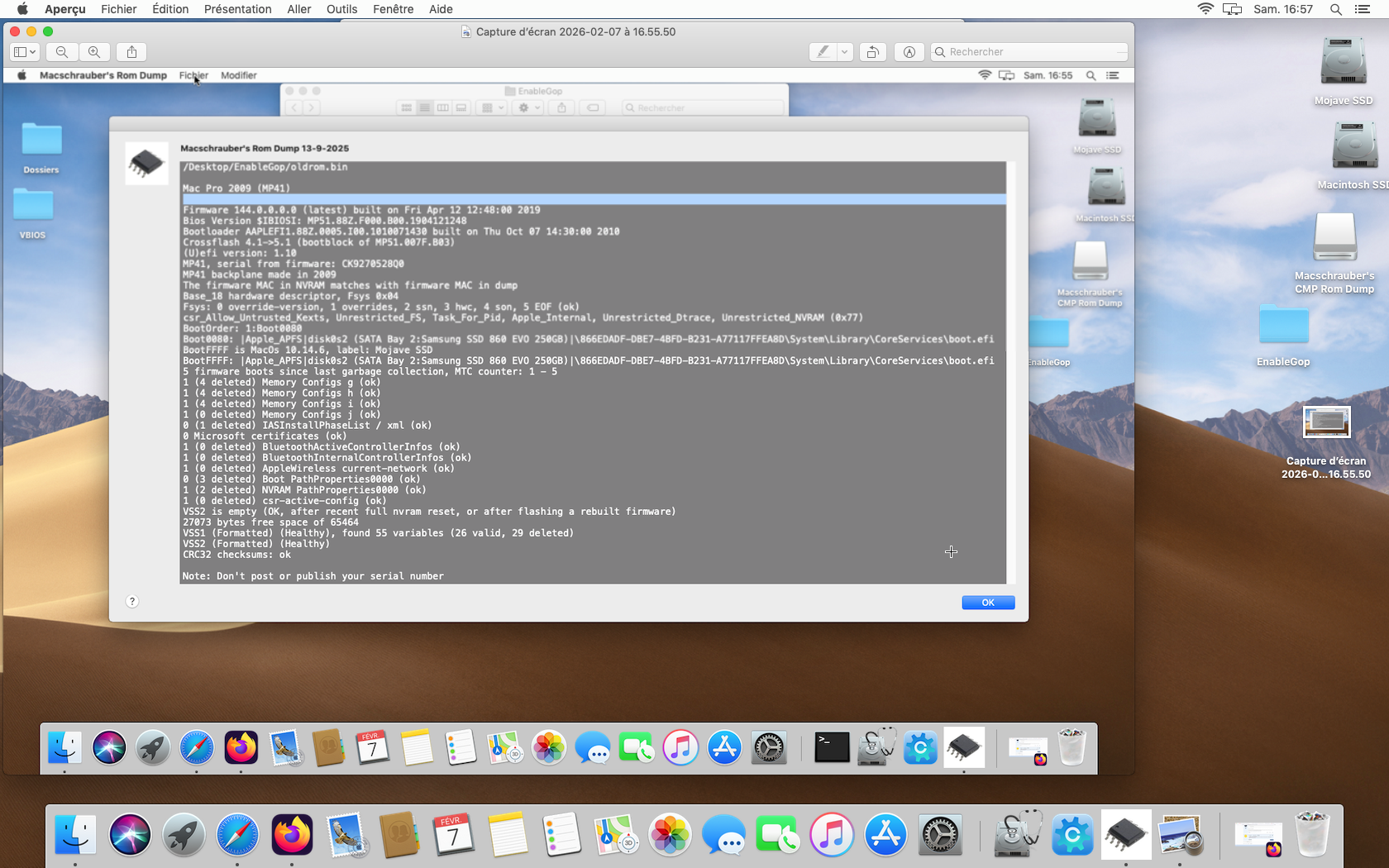Image resolution: width=1389 pixels, height=868 pixels.
Task: Open Calendar in the Dock below the window
Action: pos(453,834)
